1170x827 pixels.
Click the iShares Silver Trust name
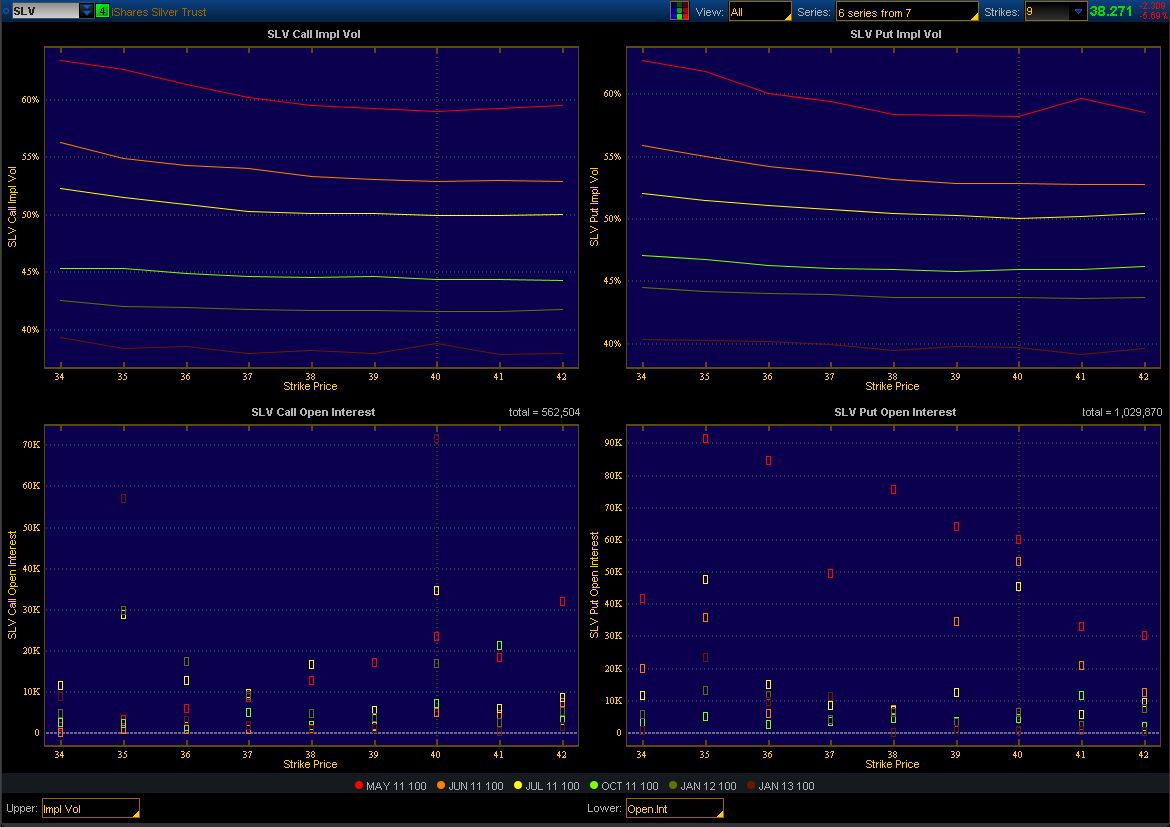(x=159, y=12)
